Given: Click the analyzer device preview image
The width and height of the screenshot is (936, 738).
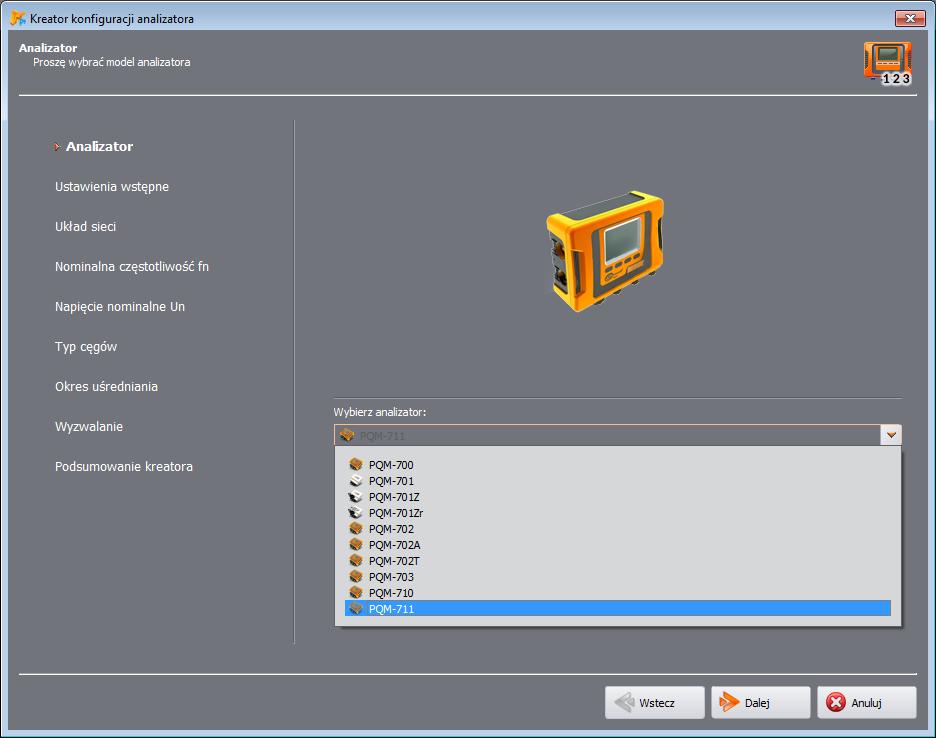Looking at the screenshot, I should click(605, 251).
